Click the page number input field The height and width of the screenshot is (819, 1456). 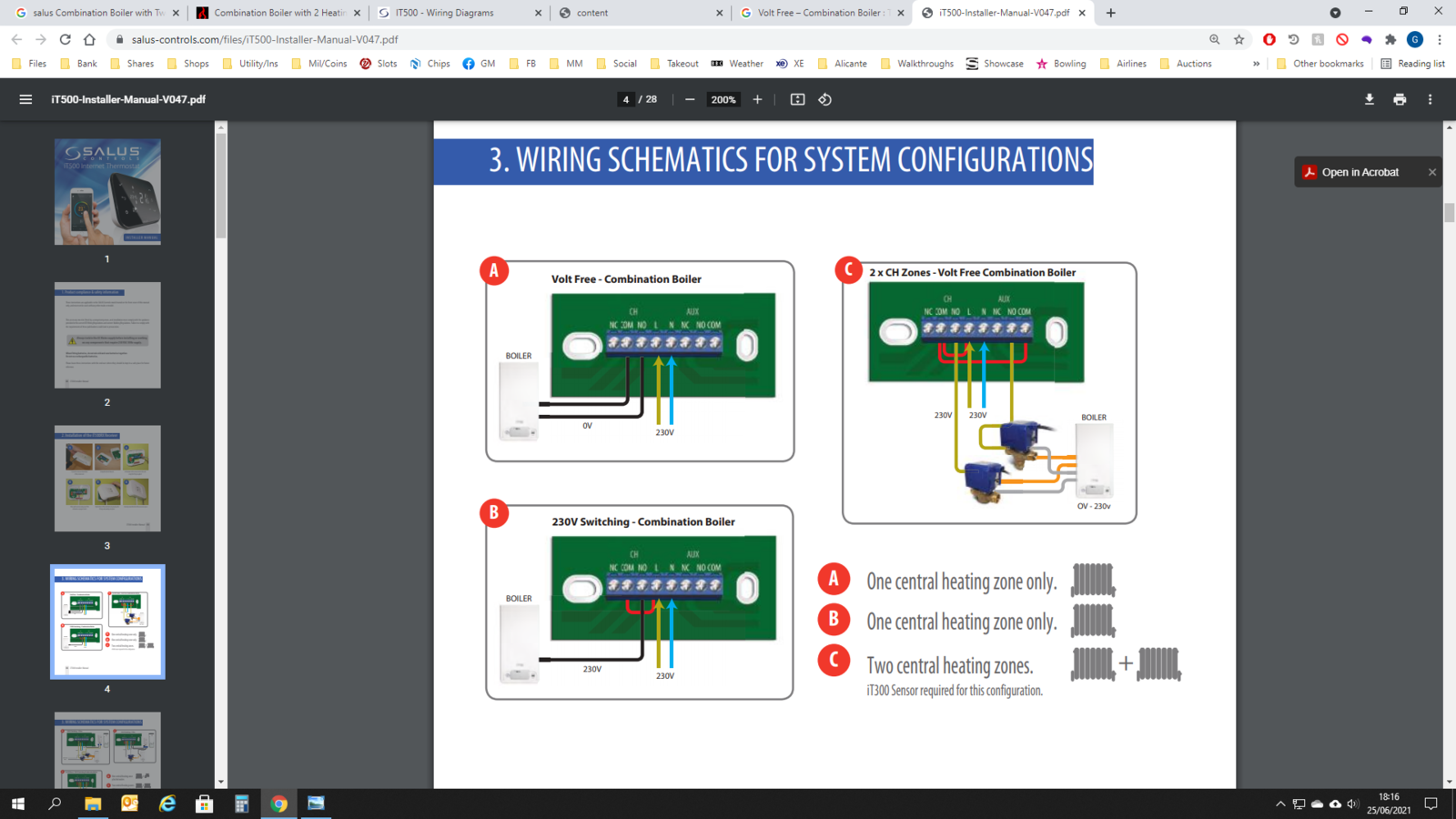pos(626,99)
